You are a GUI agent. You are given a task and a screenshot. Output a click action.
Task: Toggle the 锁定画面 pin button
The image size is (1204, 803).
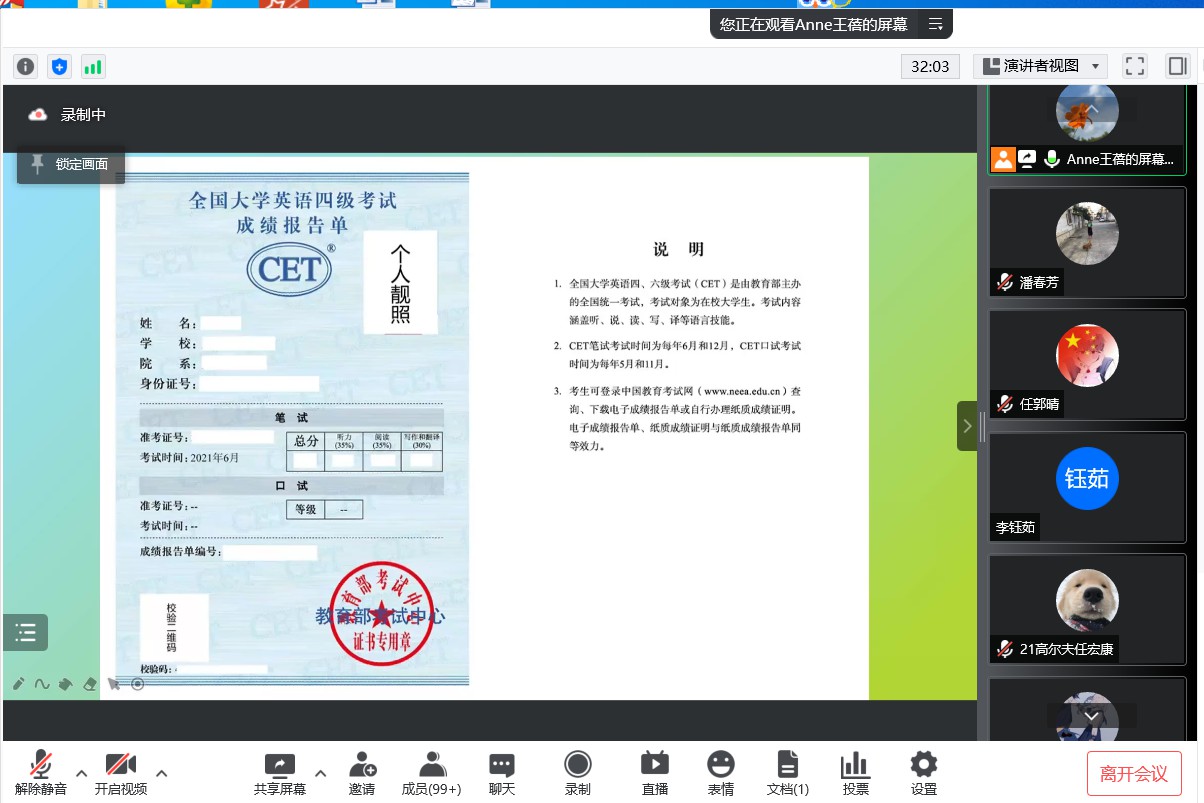tap(70, 165)
